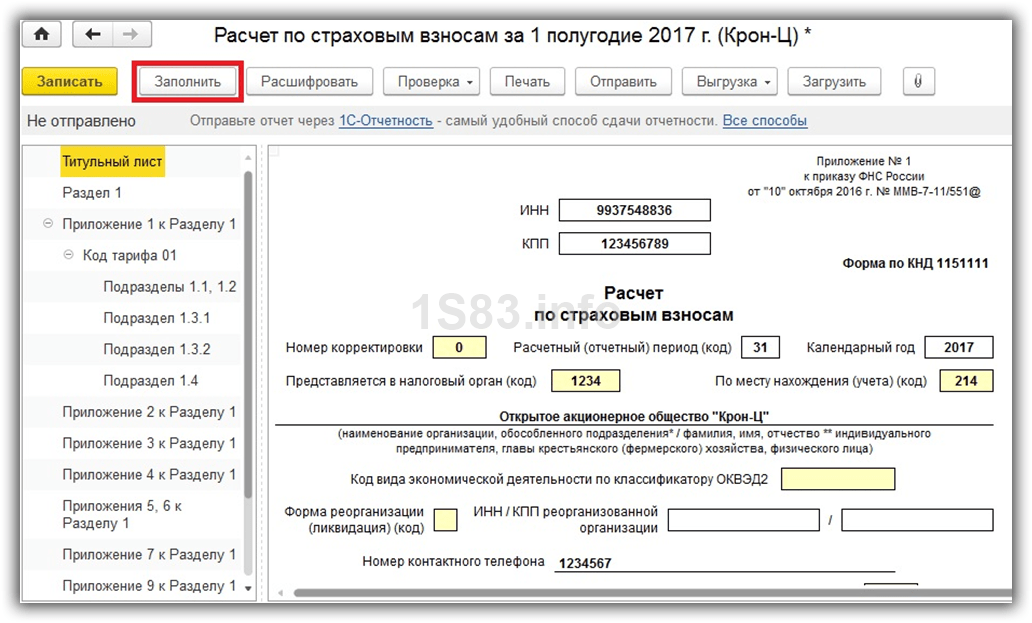
Task: Click the Расшифровать button
Action: (x=309, y=82)
